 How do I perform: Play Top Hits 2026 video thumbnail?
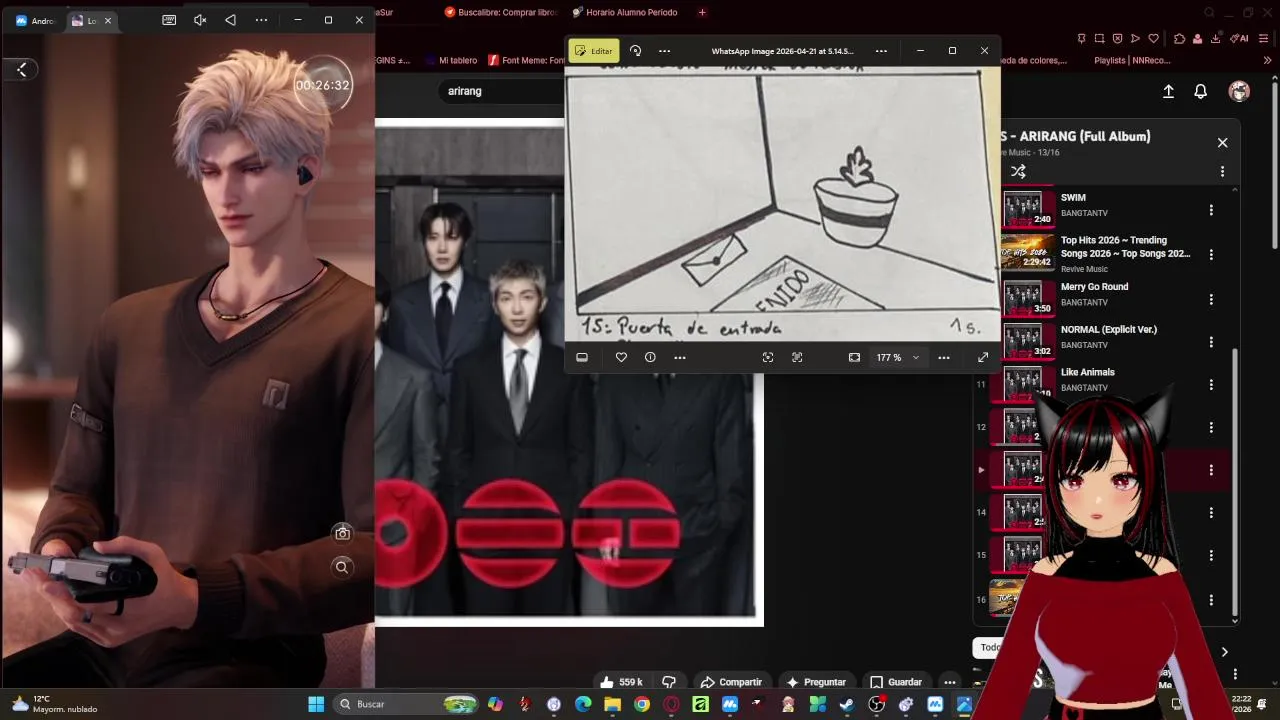(x=1027, y=253)
